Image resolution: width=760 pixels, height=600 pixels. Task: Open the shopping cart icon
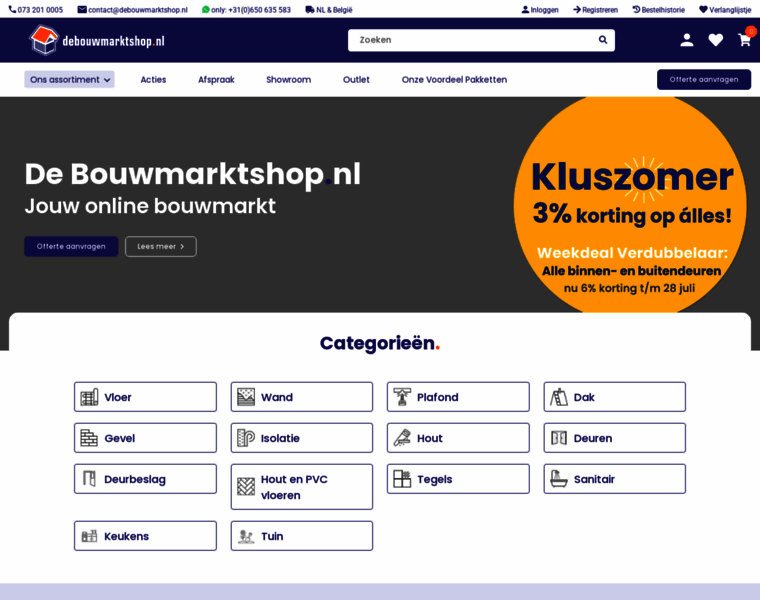pos(744,40)
